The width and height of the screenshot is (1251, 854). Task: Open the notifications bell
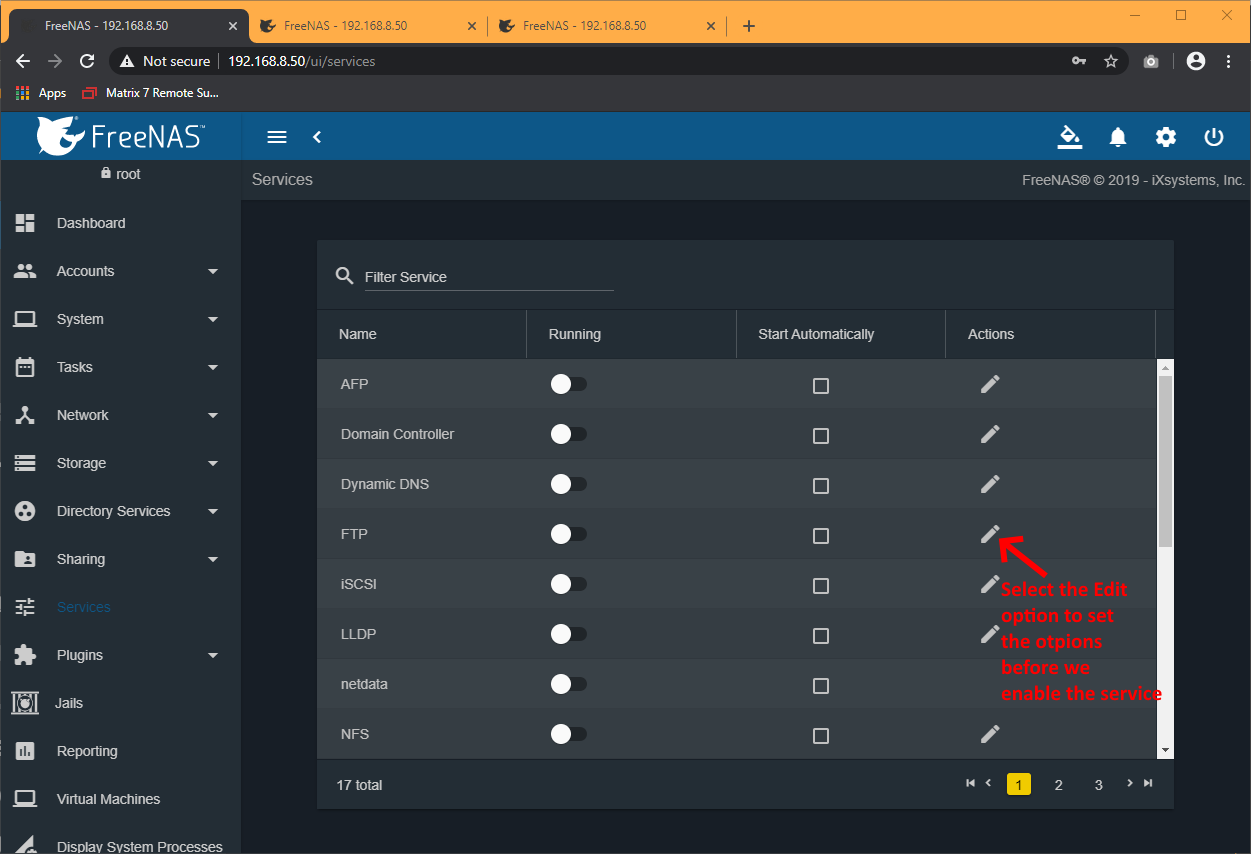pos(1118,137)
